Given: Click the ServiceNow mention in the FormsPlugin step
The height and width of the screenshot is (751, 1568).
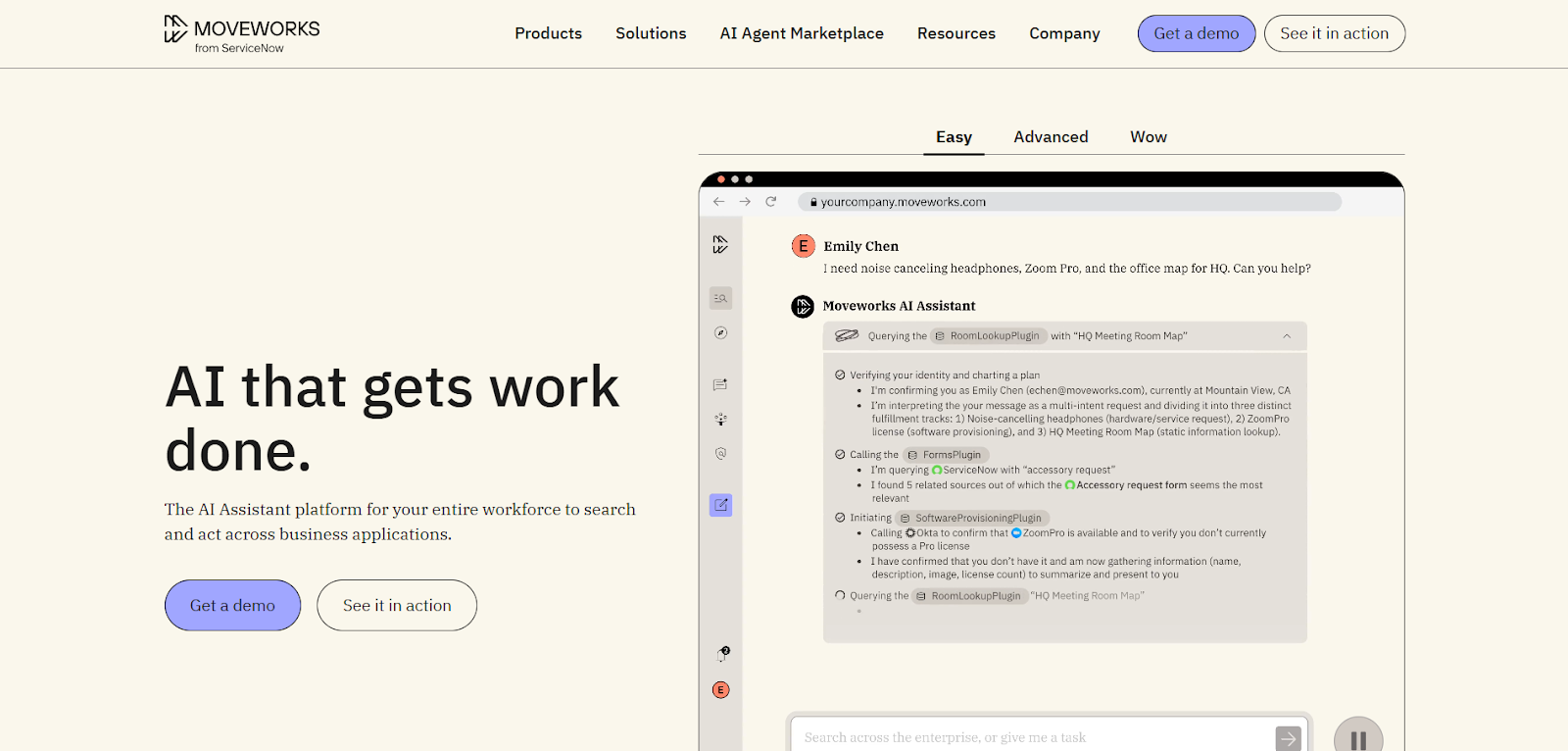Looking at the screenshot, I should pyautogui.click(x=970, y=471).
